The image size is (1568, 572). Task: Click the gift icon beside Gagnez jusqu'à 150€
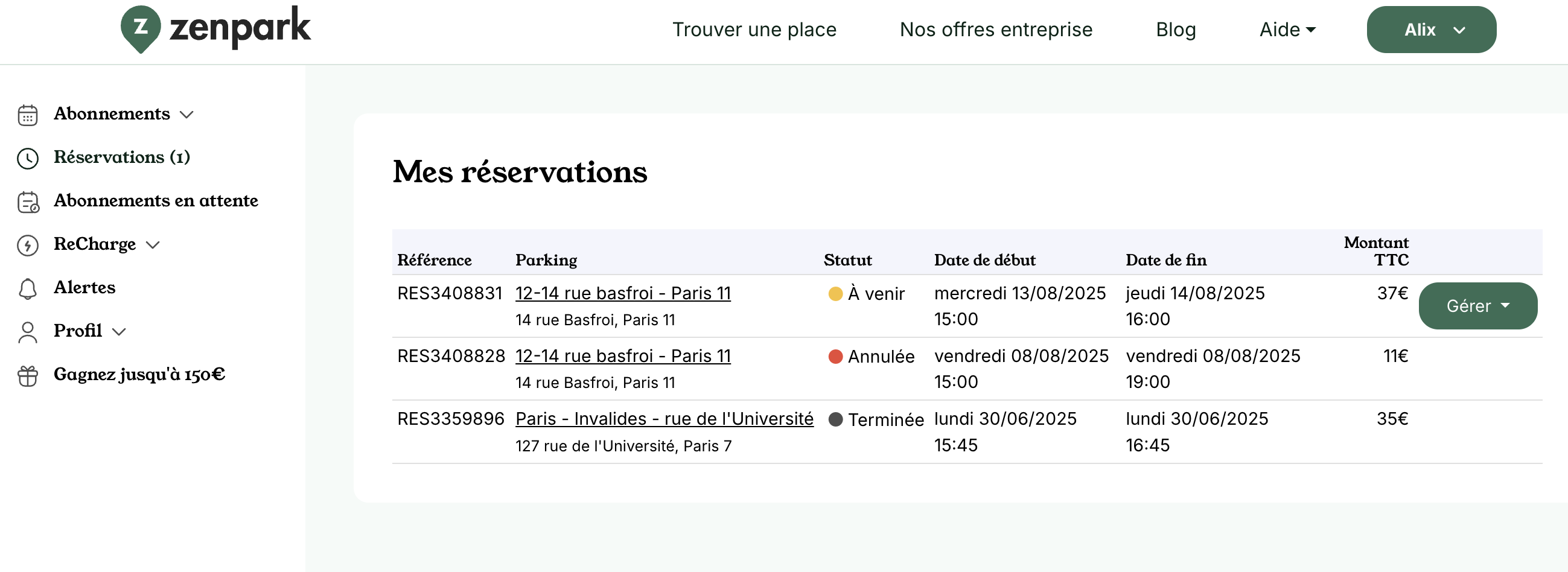(x=27, y=375)
